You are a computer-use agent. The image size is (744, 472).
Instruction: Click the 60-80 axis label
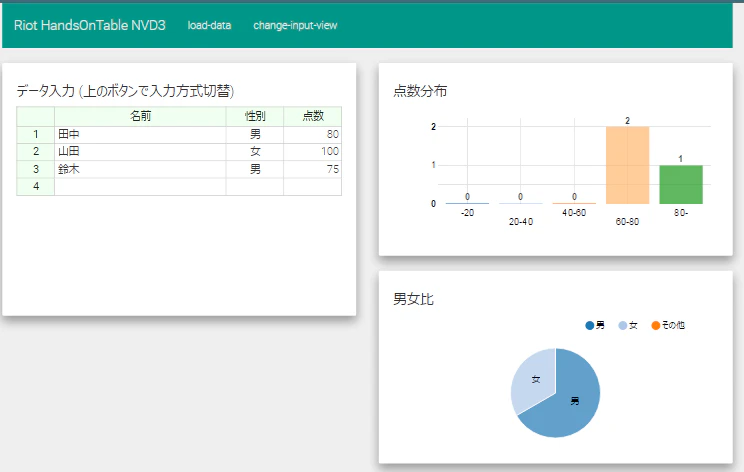coord(627,222)
